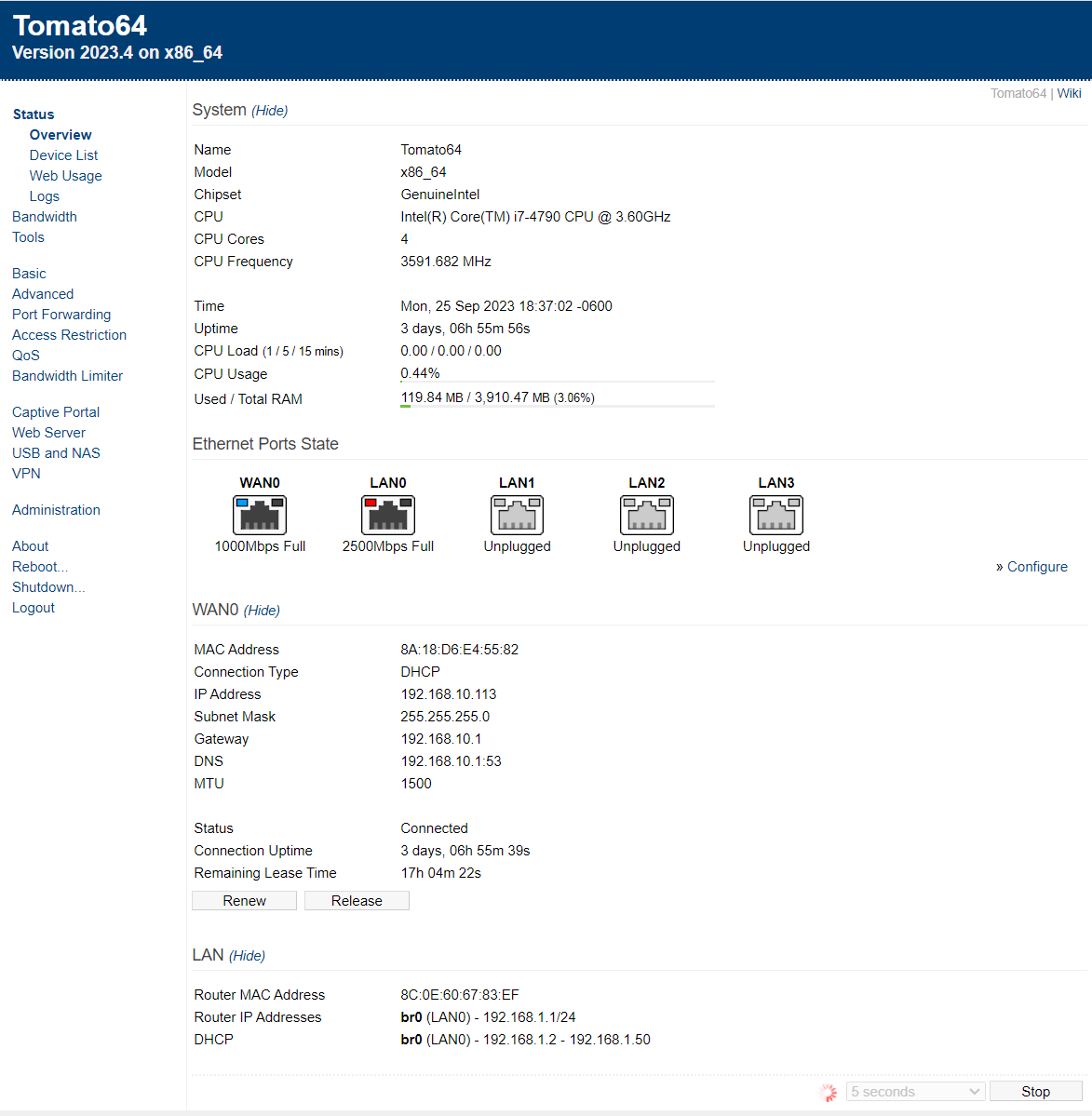Click the LAN2 unplugged port icon
This screenshot has height=1116, width=1092.
646,515
